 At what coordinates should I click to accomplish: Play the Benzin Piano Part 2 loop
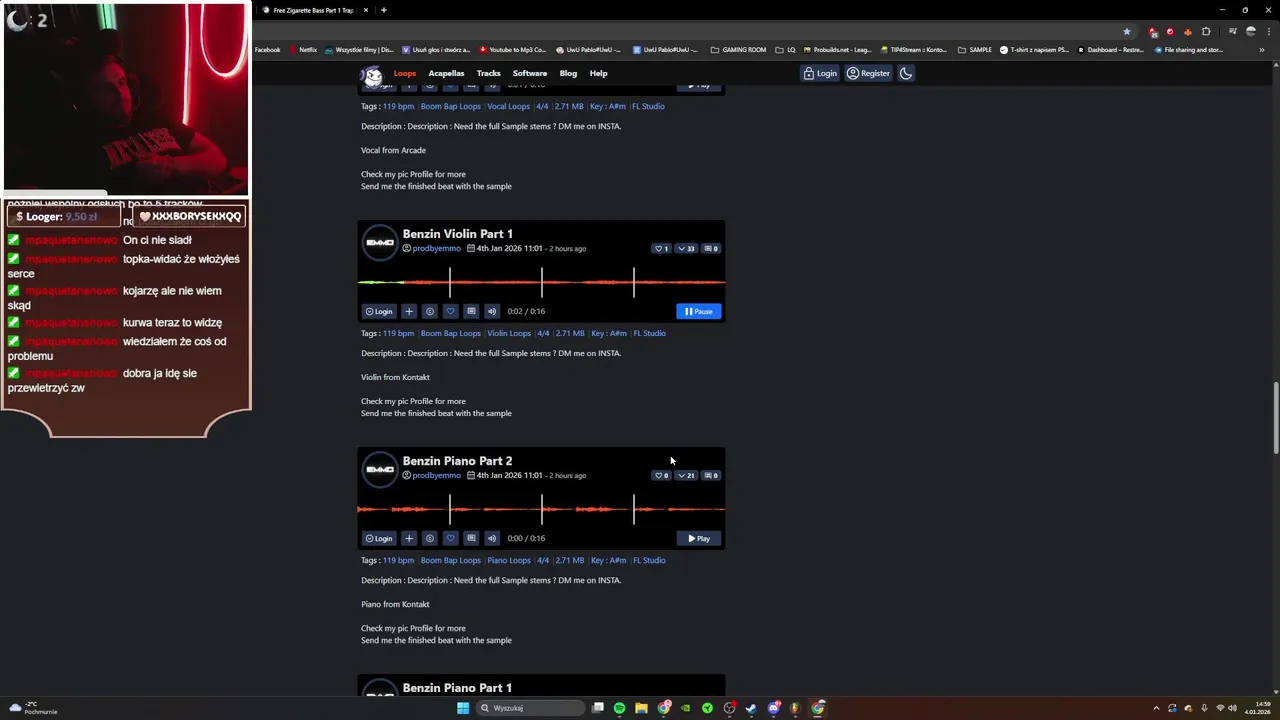[x=698, y=538]
